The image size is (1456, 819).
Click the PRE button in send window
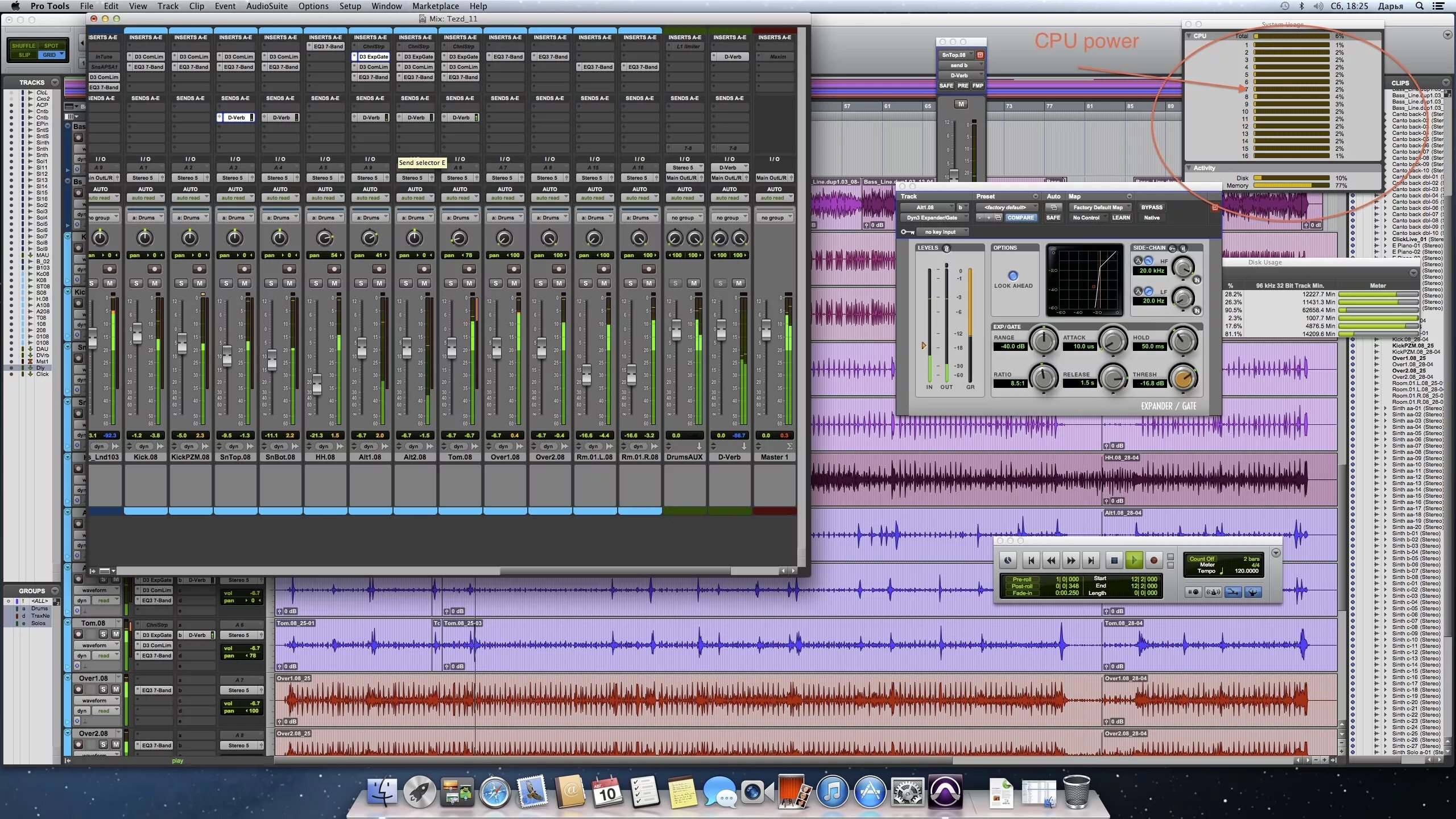tap(962, 86)
